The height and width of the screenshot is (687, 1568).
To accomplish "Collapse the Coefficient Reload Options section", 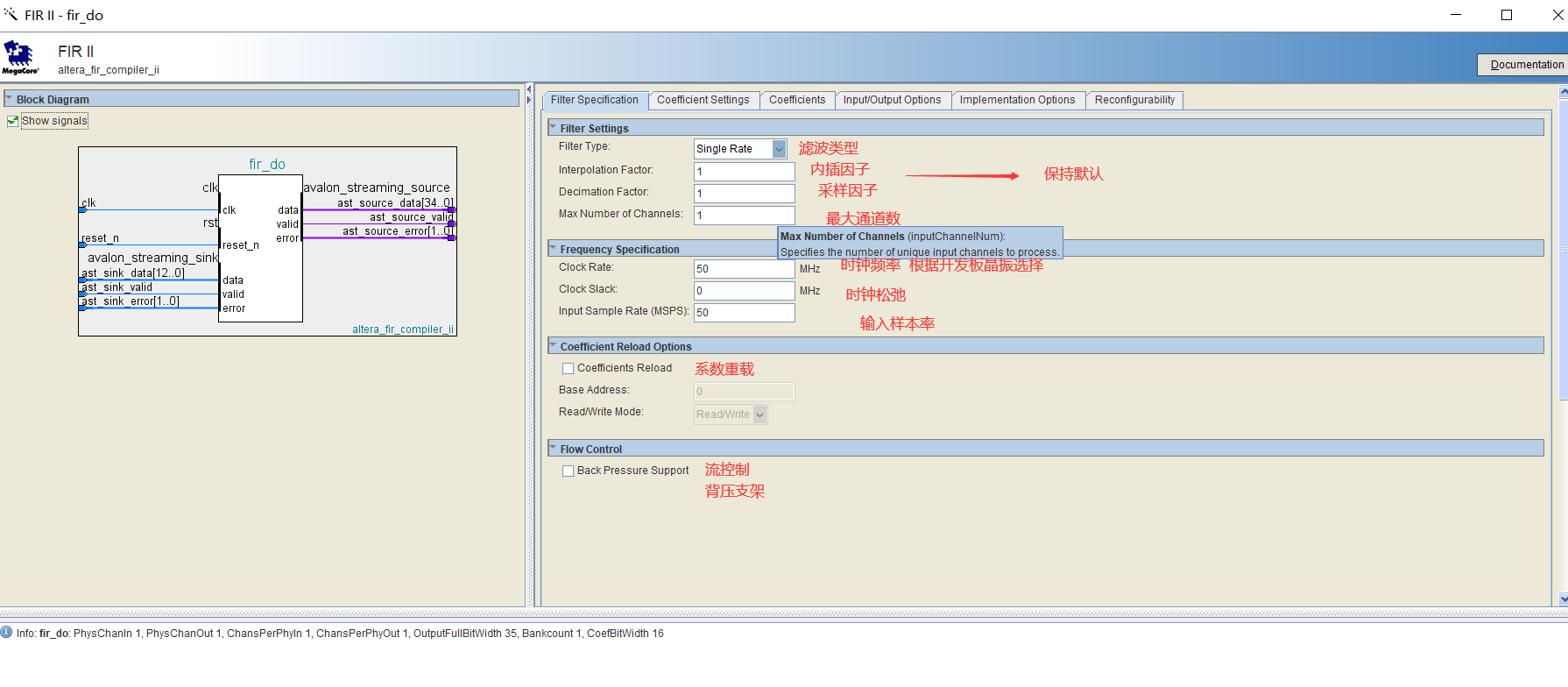I will [553, 346].
